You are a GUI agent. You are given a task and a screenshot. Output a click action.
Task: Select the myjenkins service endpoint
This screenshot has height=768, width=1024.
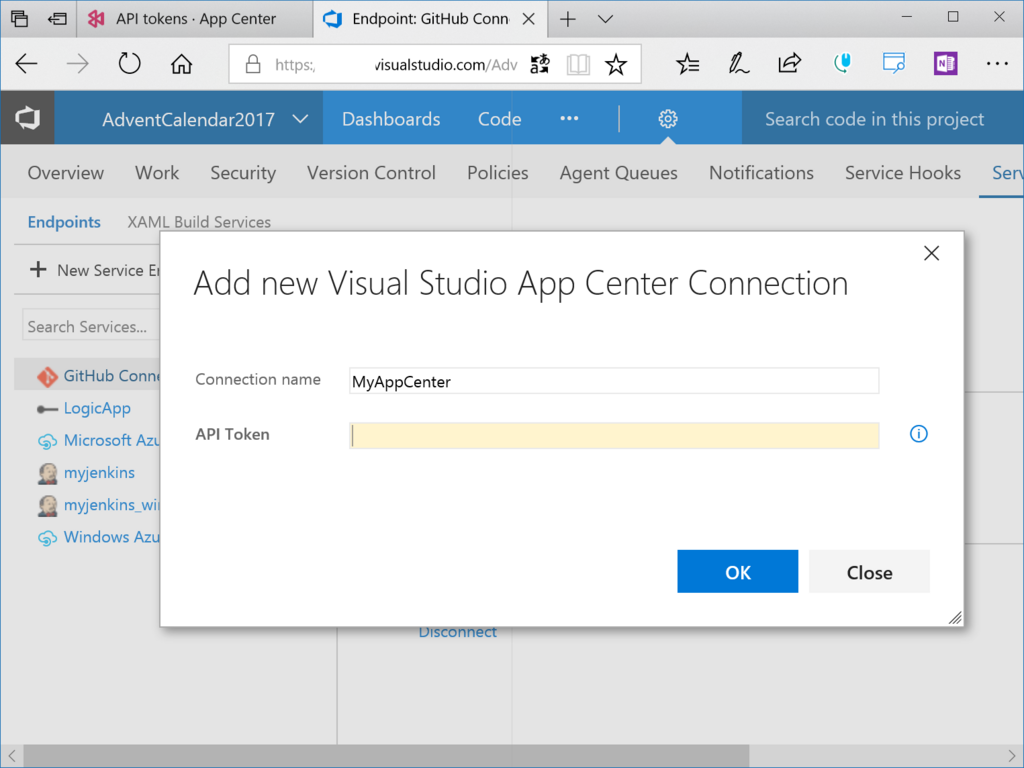[98, 473]
